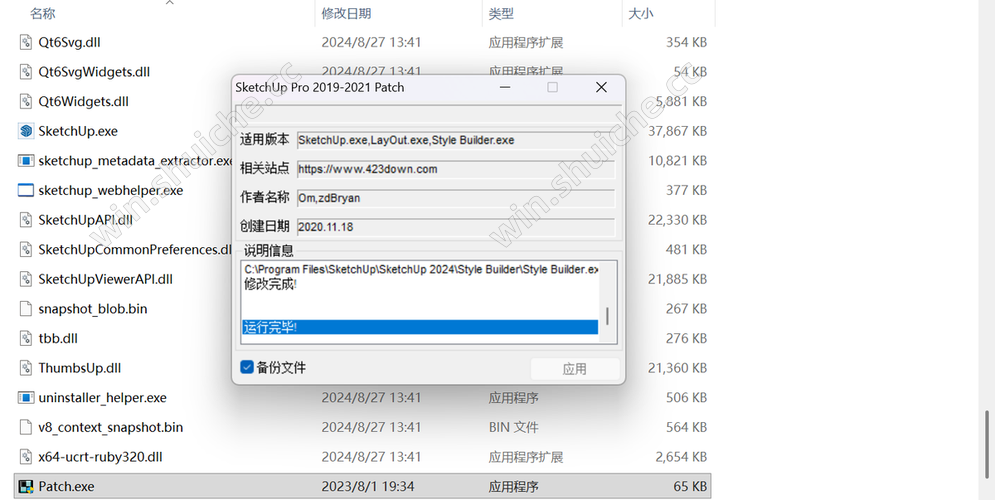995x500 pixels.
Task: Click the 应用 apply button
Action: pyautogui.click(x=574, y=369)
